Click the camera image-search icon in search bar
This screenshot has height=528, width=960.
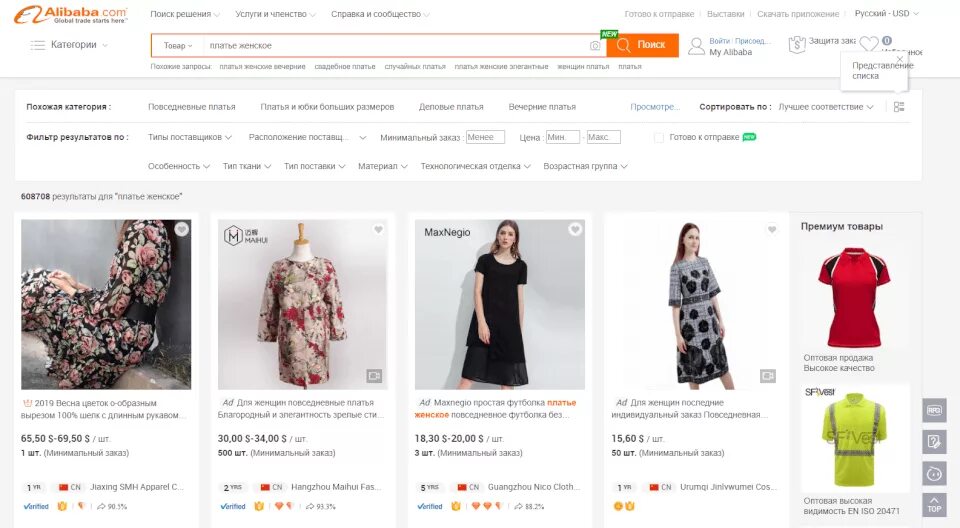[594, 45]
